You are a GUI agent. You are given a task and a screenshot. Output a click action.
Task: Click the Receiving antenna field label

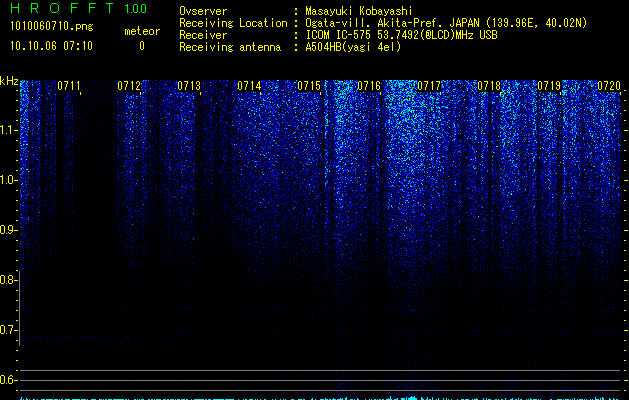point(230,47)
